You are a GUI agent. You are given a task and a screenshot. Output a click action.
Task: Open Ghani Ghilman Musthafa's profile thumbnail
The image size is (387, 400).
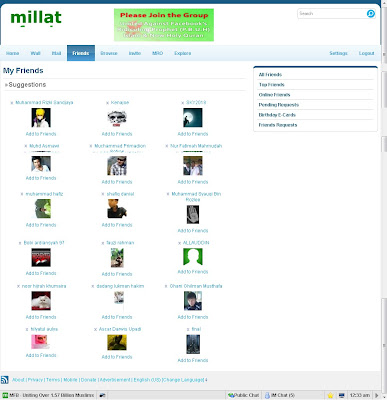coord(193,301)
